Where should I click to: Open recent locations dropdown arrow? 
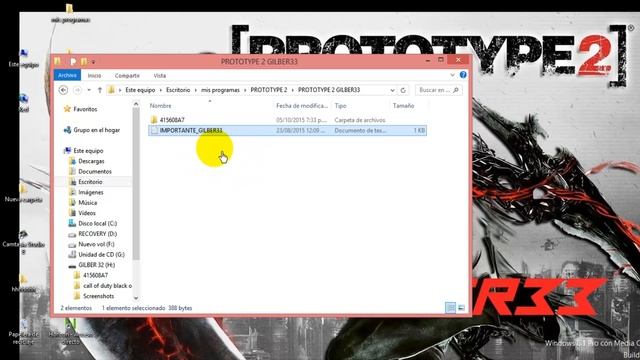point(89,90)
